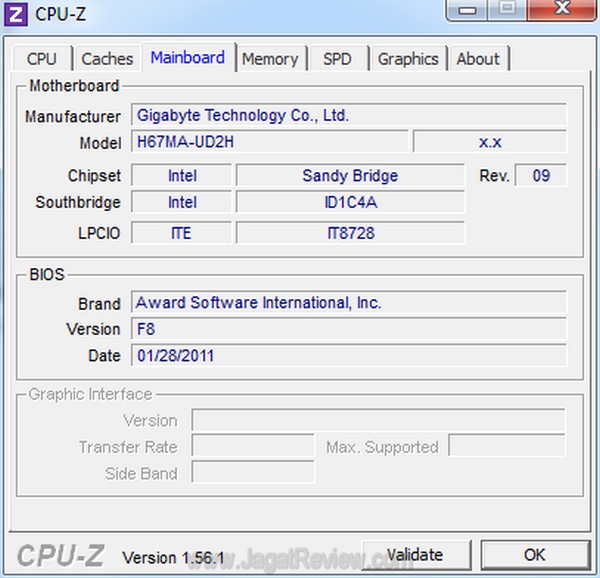
Task: Select the Sandy Bridge chipset value
Action: pyautogui.click(x=351, y=176)
